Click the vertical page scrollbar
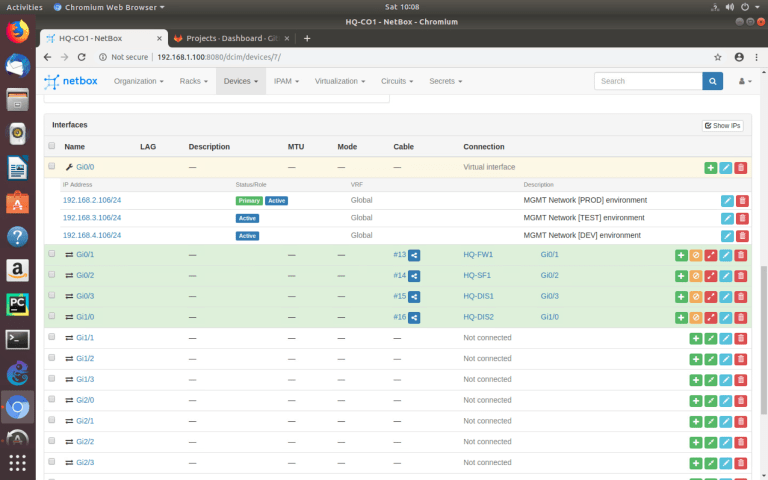Image resolution: width=768 pixels, height=480 pixels. pyautogui.click(x=764, y=340)
